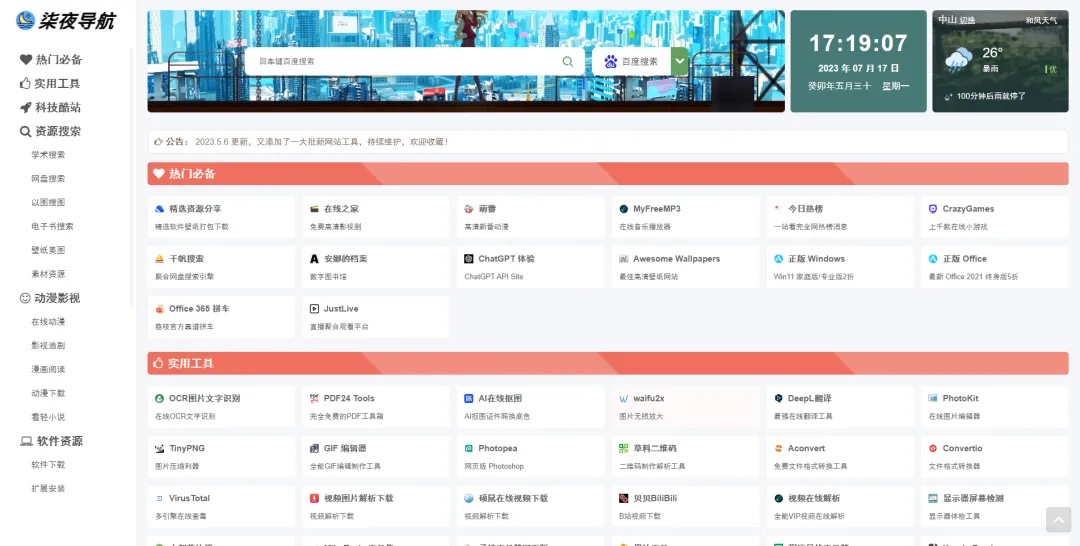Open 在线动漫 sidebar subitem
Screen dimensions: 1080x546
[48, 322]
